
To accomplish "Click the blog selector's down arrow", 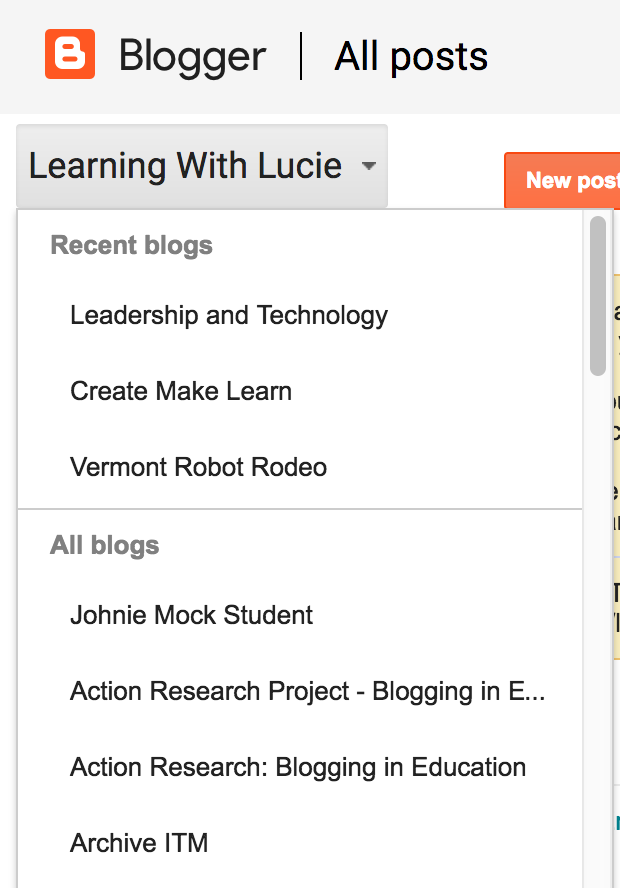I will tap(369, 166).
